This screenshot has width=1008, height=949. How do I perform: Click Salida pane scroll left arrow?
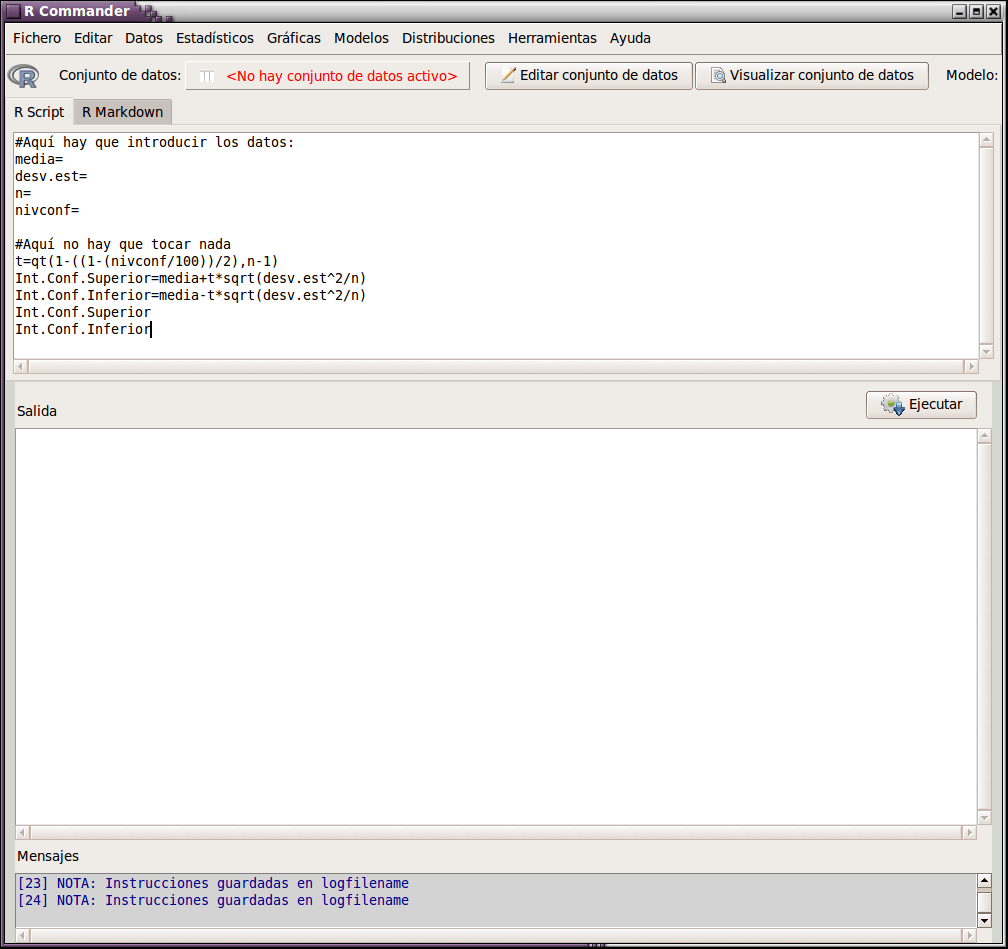(x=22, y=833)
